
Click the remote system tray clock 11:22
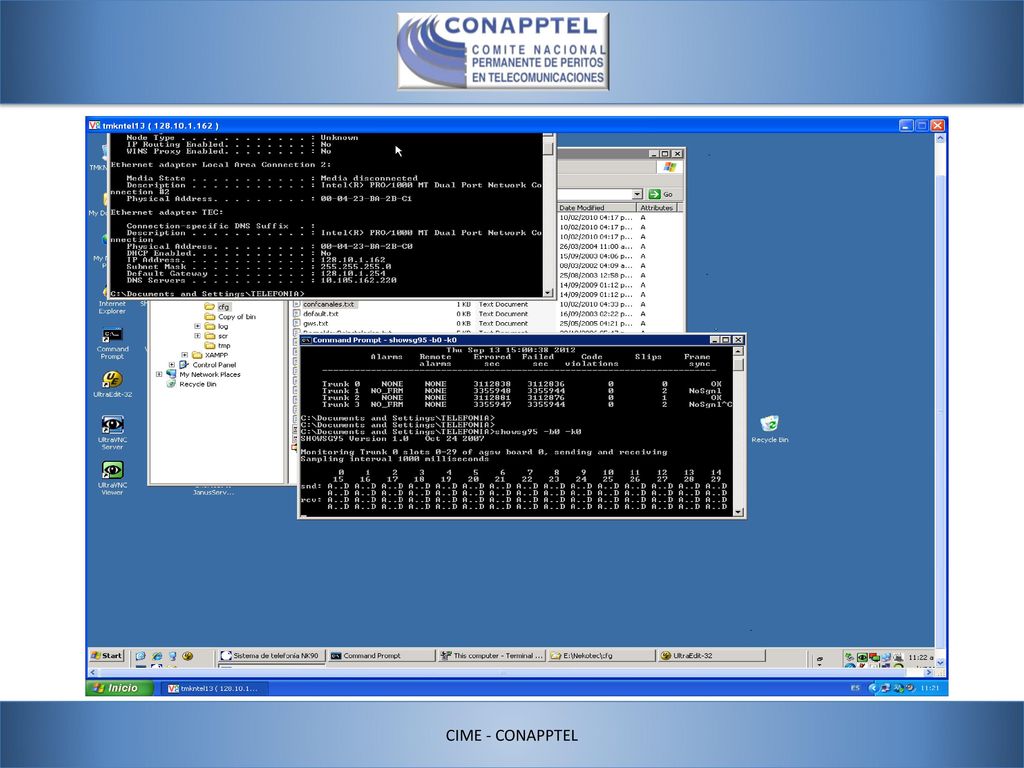[920, 657]
